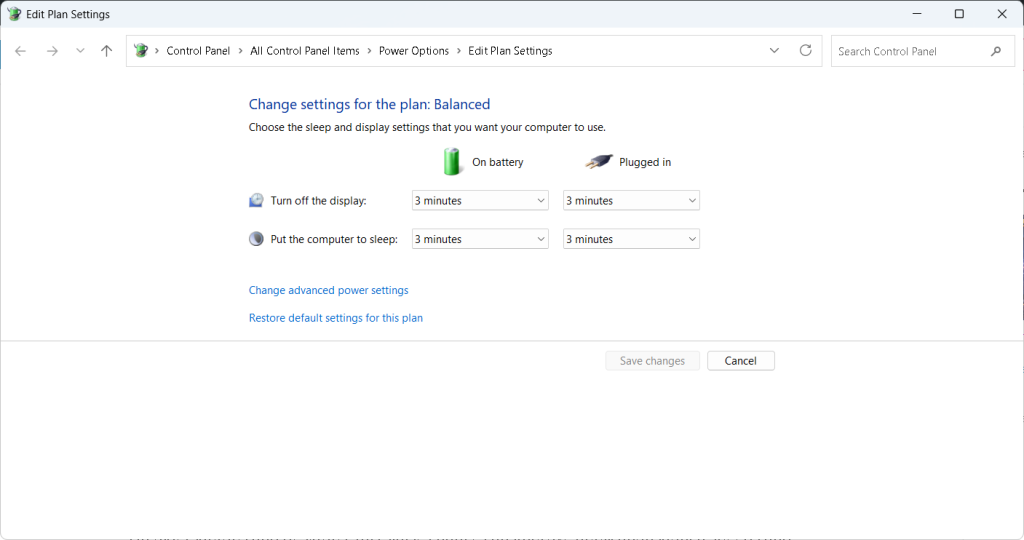The width and height of the screenshot is (1024, 540).
Task: Click the On battery column label
Action: (x=498, y=162)
